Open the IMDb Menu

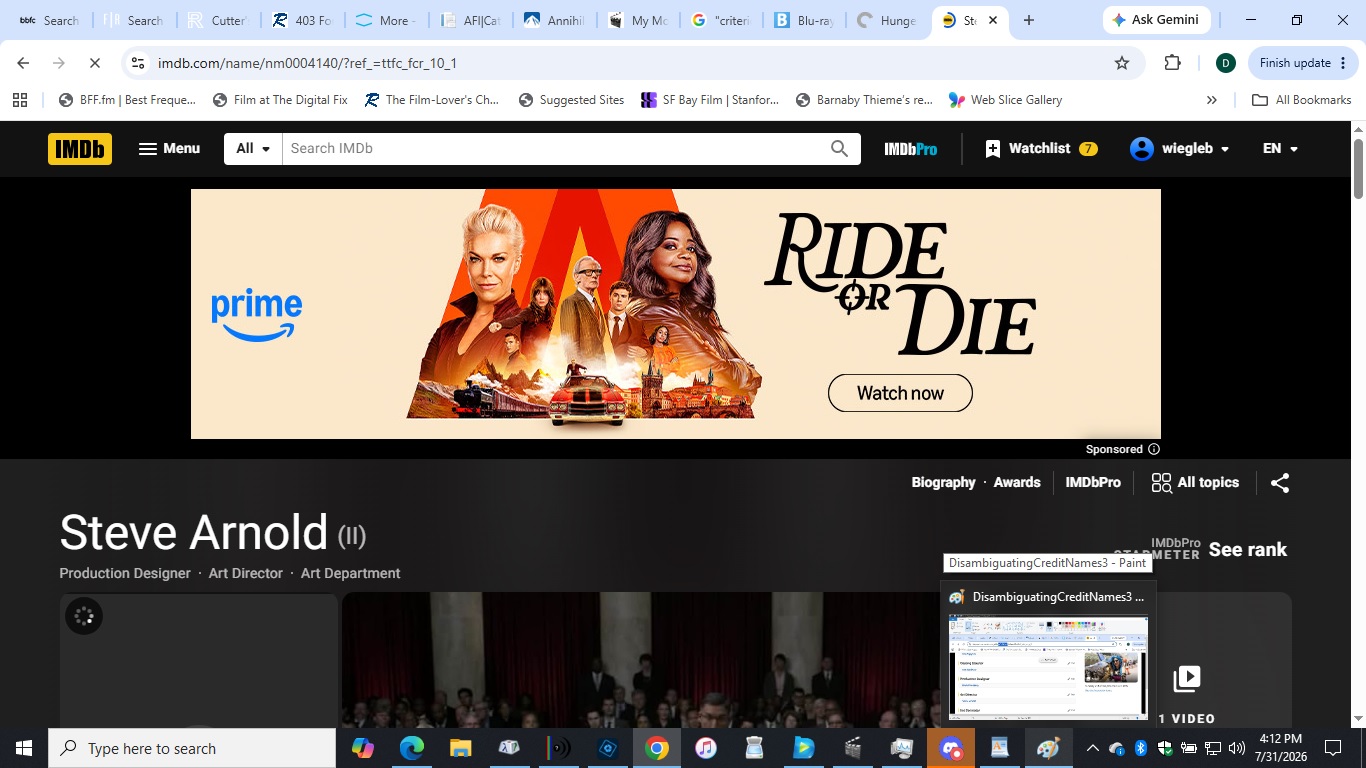pos(169,149)
